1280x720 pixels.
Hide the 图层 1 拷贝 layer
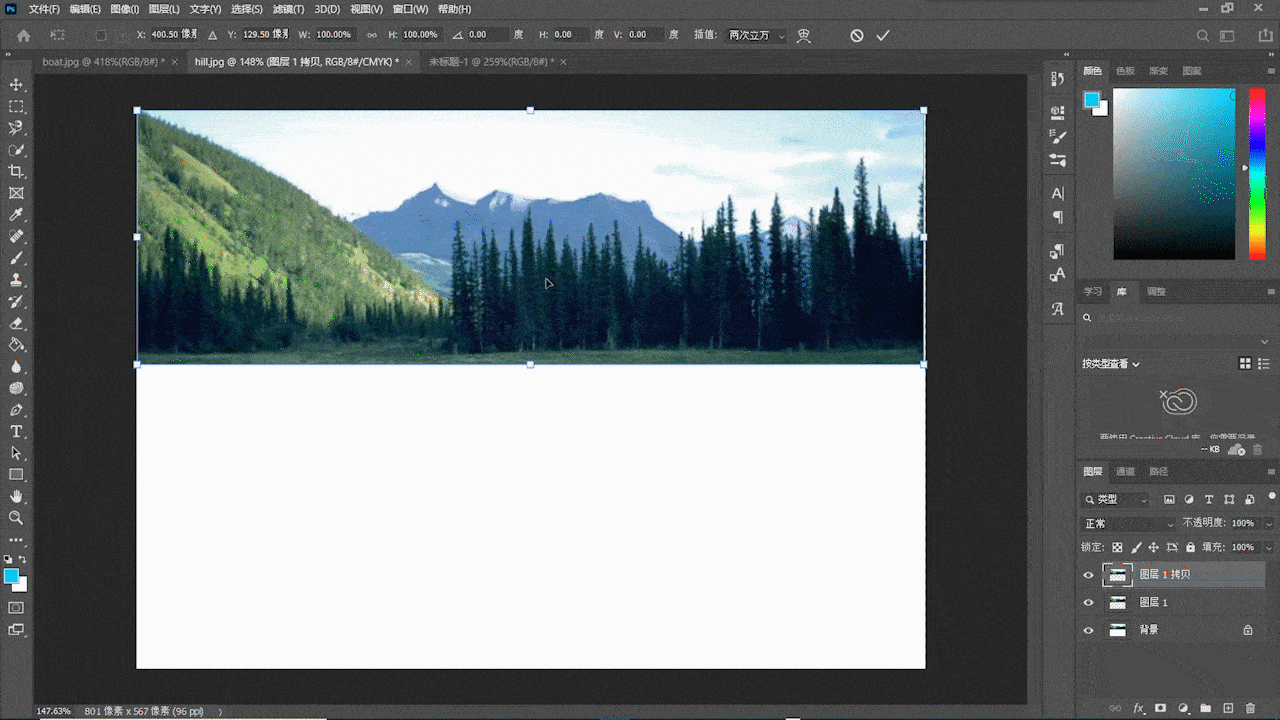point(1089,575)
